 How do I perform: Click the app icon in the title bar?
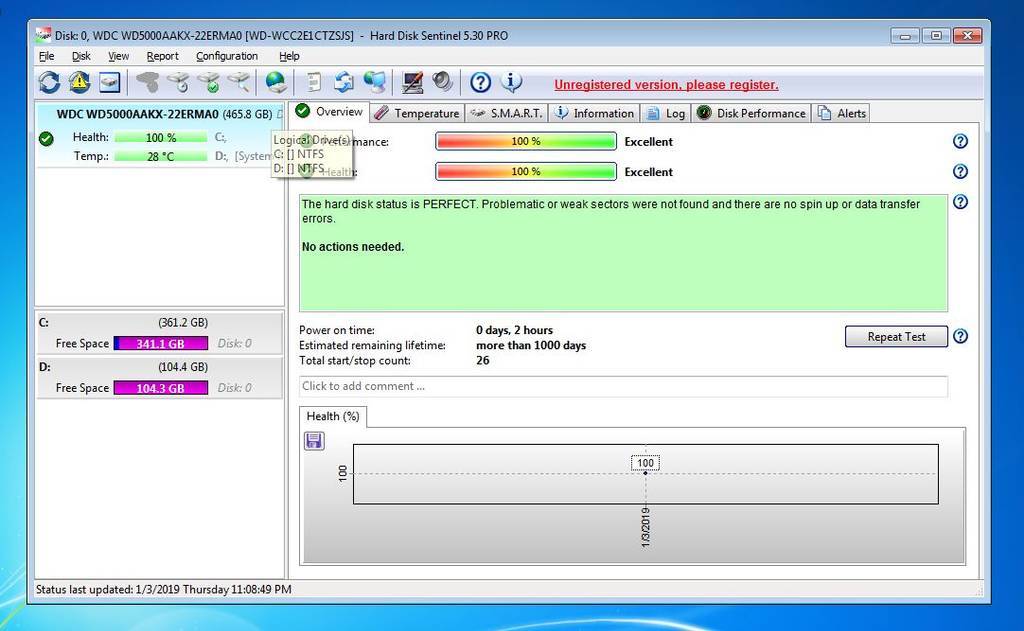(43, 35)
